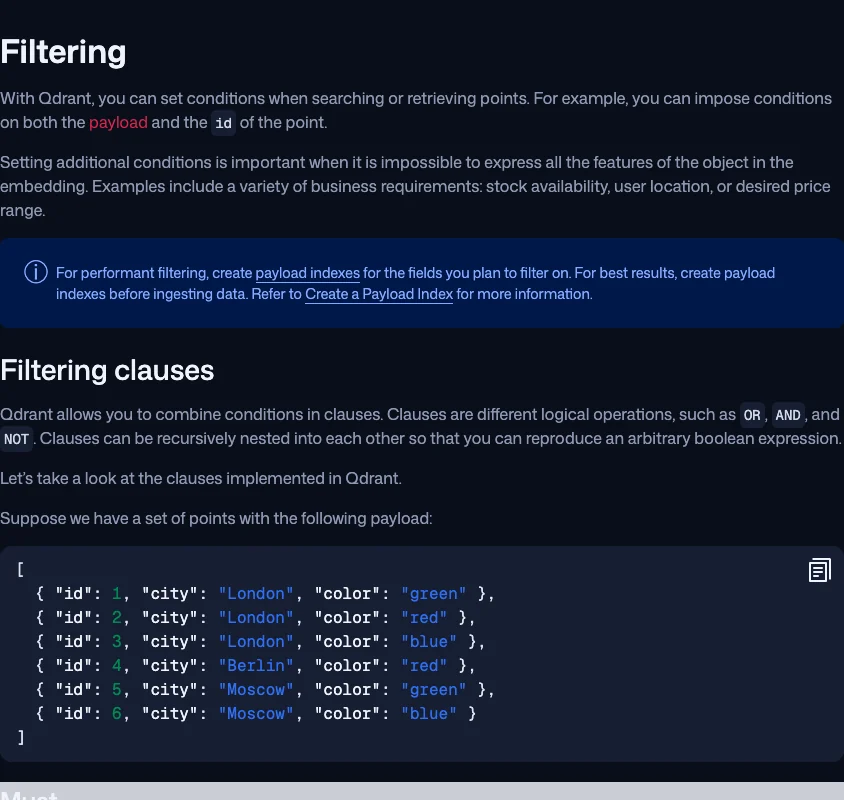Click 'Suppose we have a set of points' sentence
The image size is (844, 800).
click(216, 518)
